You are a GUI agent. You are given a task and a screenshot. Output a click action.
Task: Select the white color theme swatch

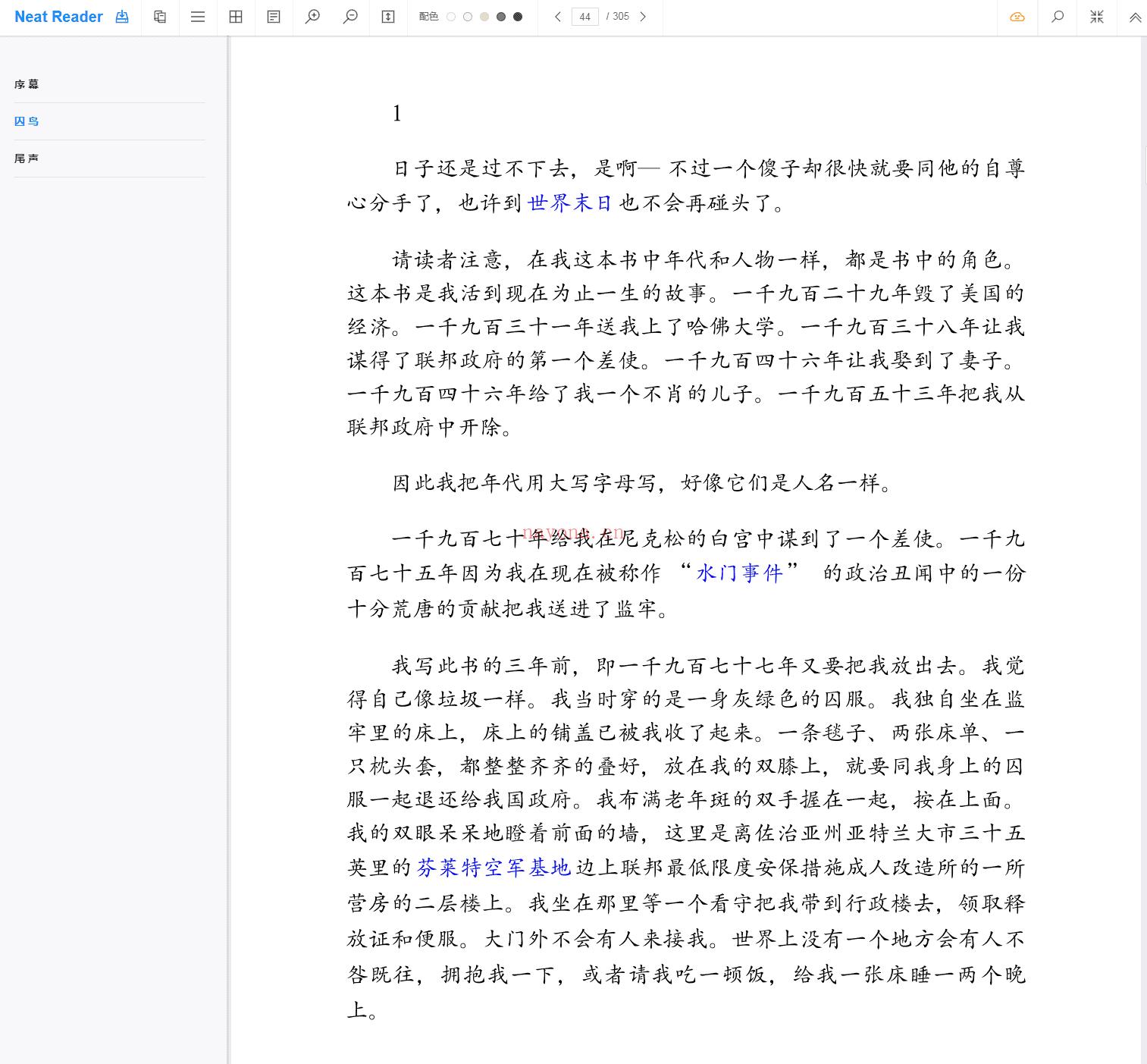pos(451,17)
